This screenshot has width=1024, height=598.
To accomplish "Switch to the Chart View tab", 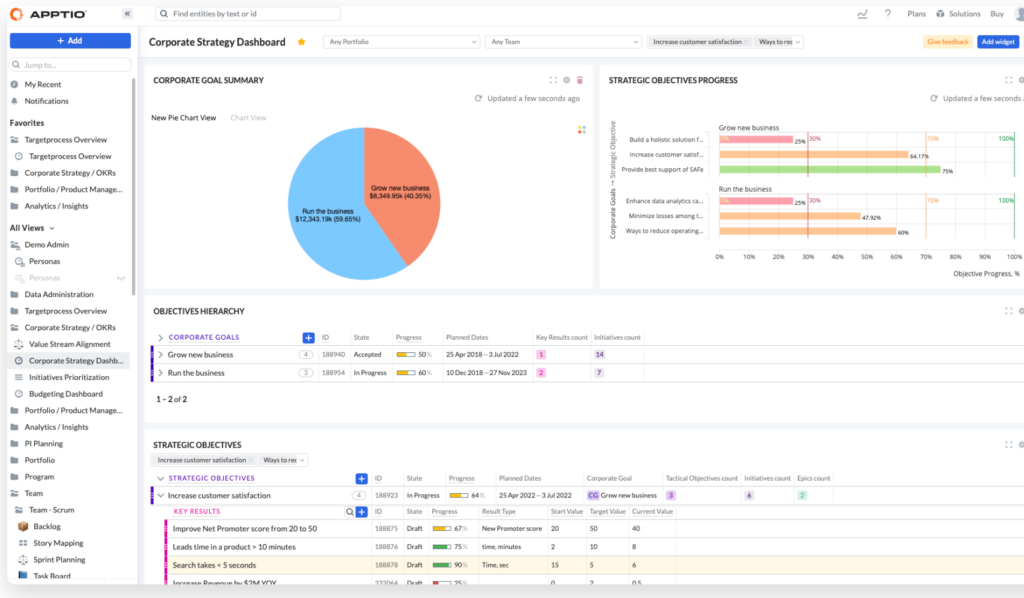I will 248,118.
